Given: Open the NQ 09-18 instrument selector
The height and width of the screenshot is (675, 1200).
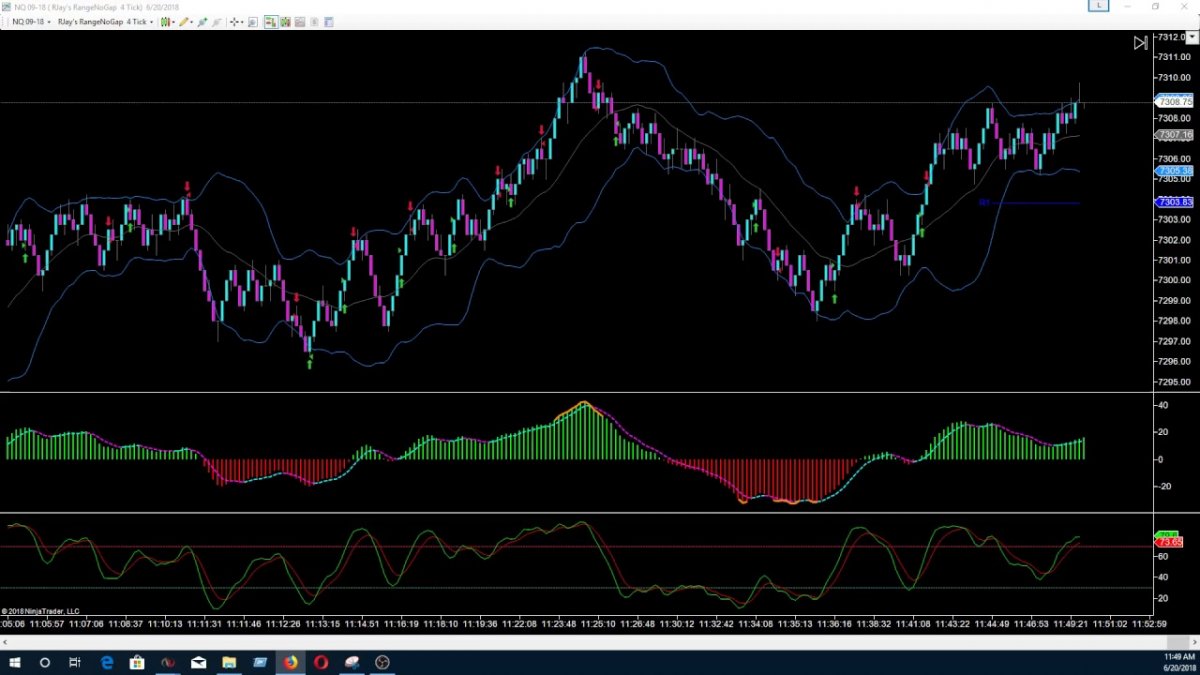Looking at the screenshot, I should 28,21.
